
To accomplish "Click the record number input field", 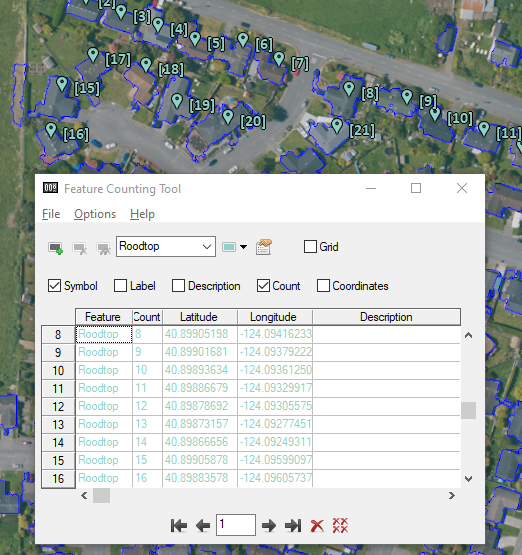I will tap(236, 525).
